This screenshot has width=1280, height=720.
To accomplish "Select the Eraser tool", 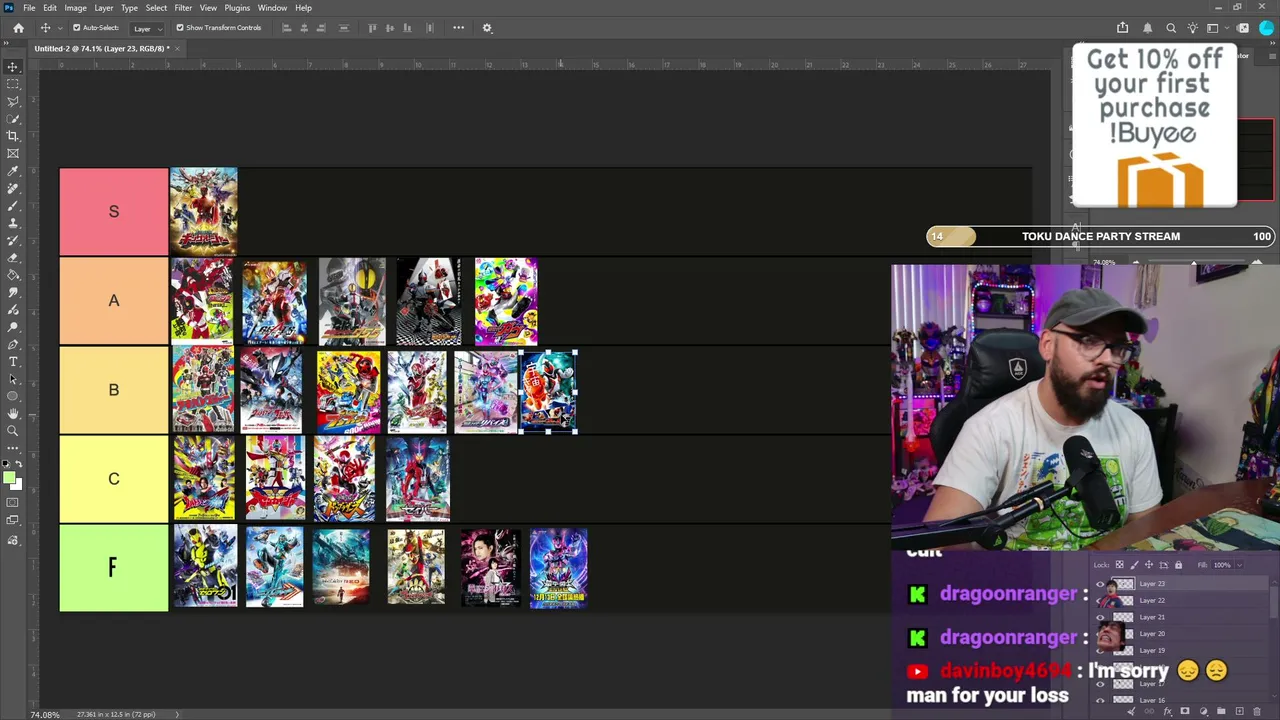I will point(13,257).
